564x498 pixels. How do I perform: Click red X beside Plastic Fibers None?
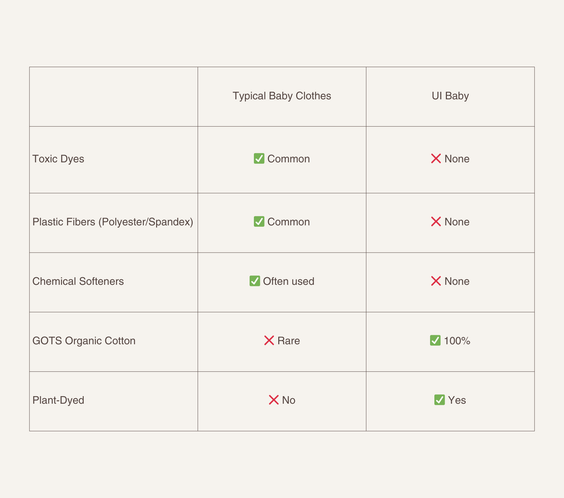(x=436, y=221)
